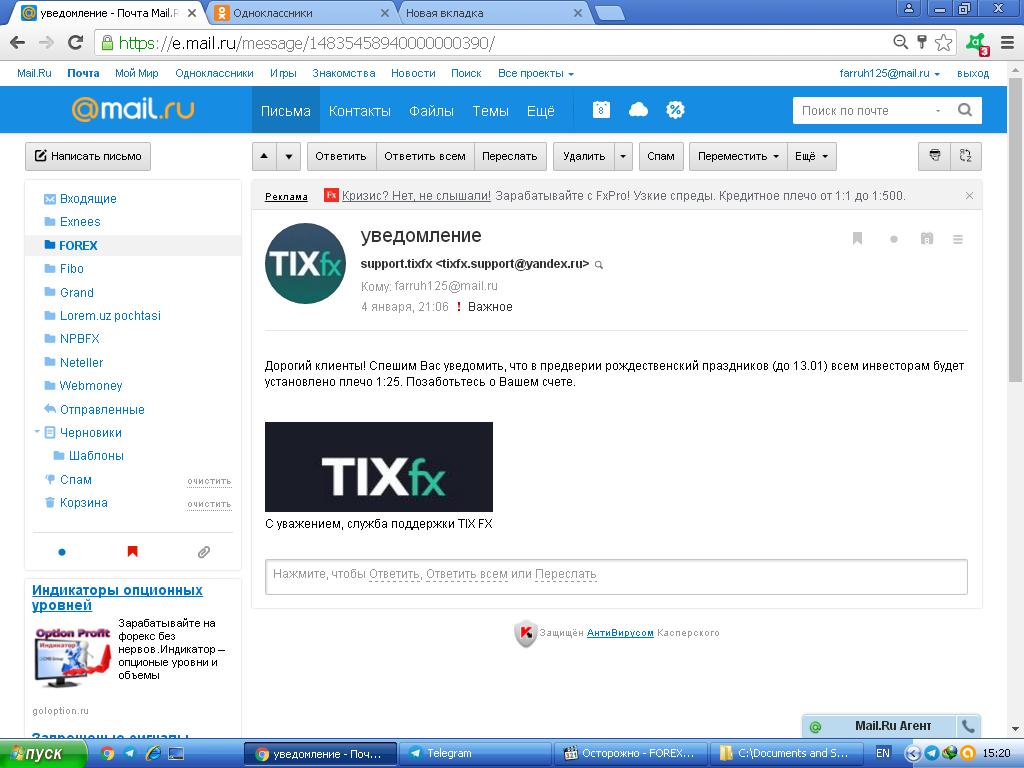The height and width of the screenshot is (768, 1024).
Task: Click the выход logout link
Action: click(x=972, y=73)
